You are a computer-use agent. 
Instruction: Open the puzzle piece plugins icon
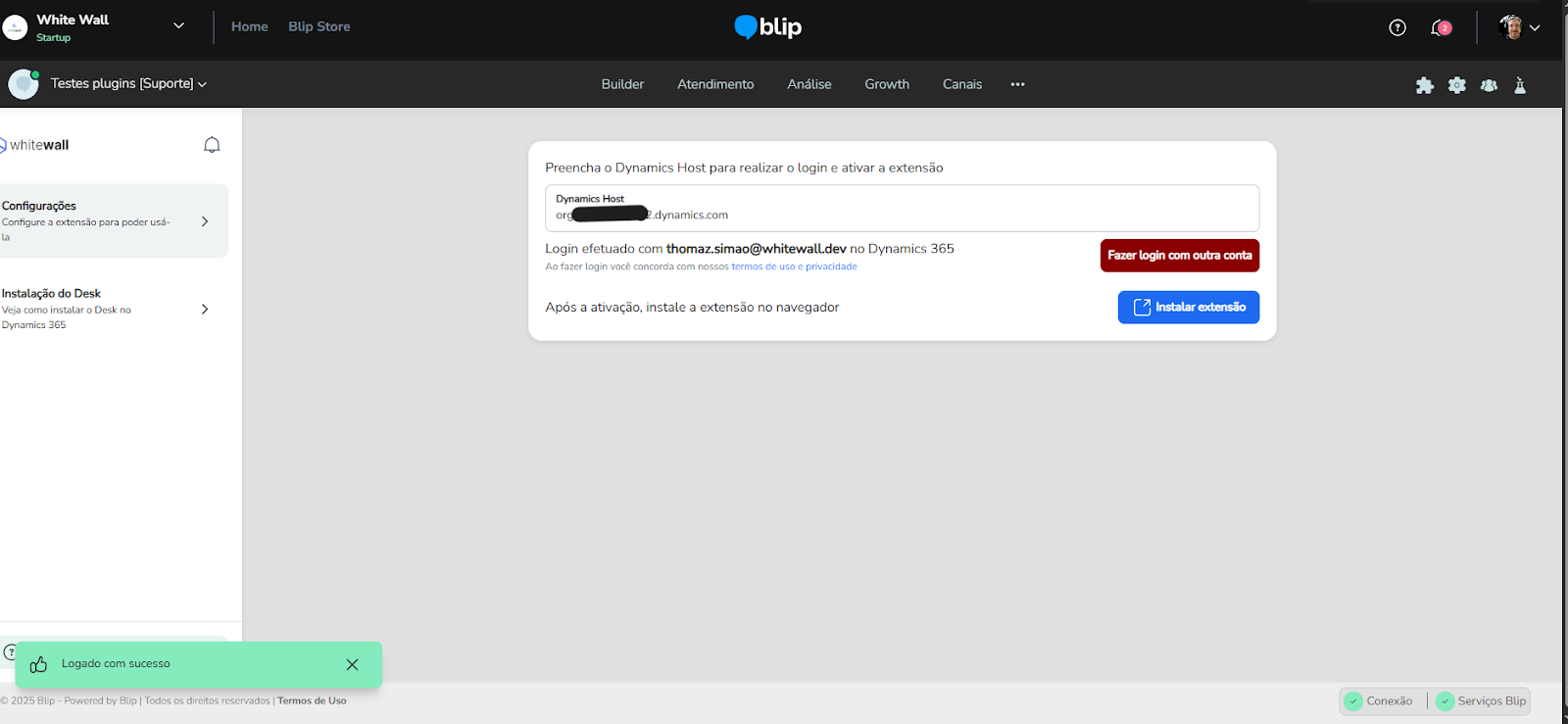(x=1425, y=85)
